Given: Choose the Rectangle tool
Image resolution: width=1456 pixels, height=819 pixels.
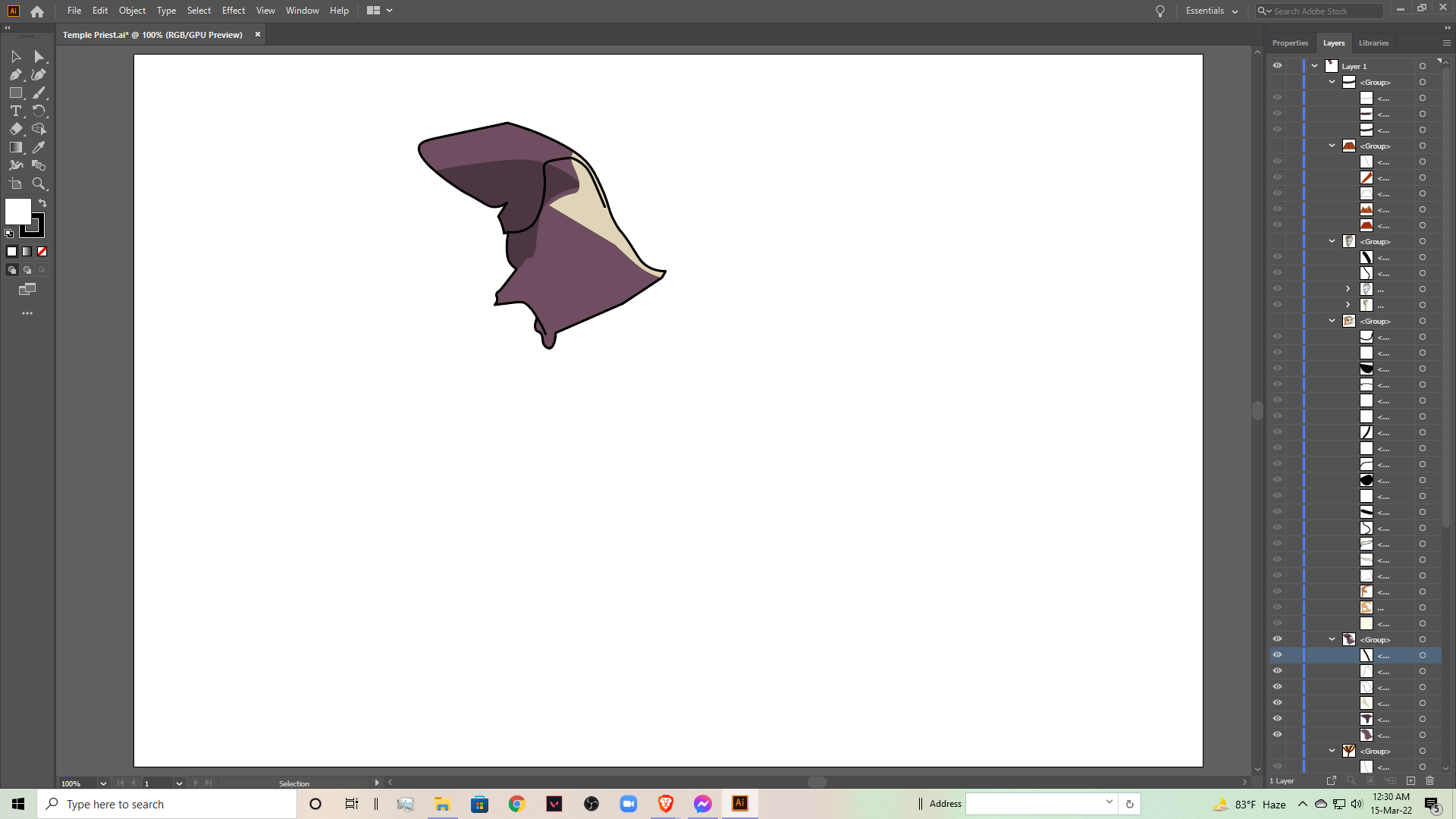Looking at the screenshot, I should (x=15, y=93).
